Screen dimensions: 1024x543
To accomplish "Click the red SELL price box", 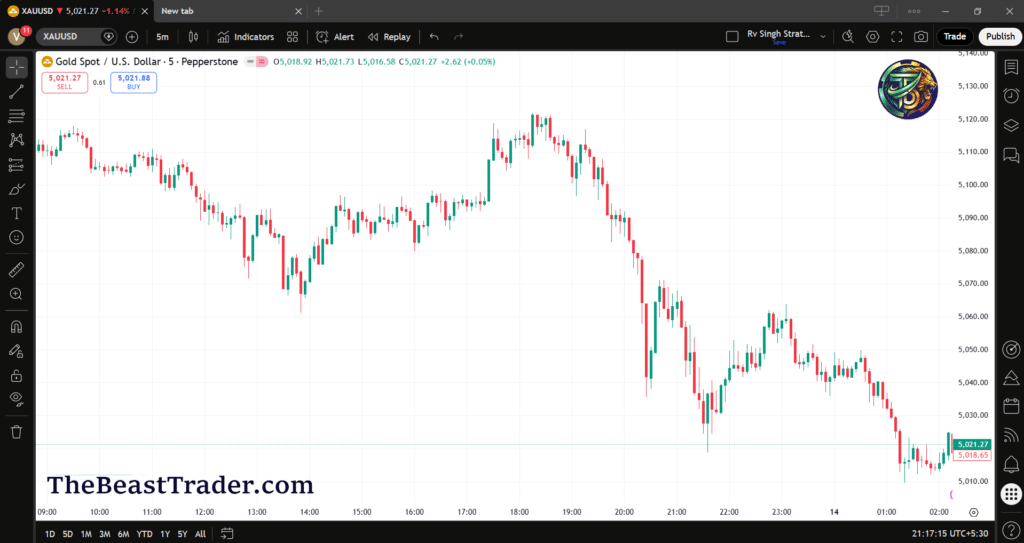I will click(64, 82).
